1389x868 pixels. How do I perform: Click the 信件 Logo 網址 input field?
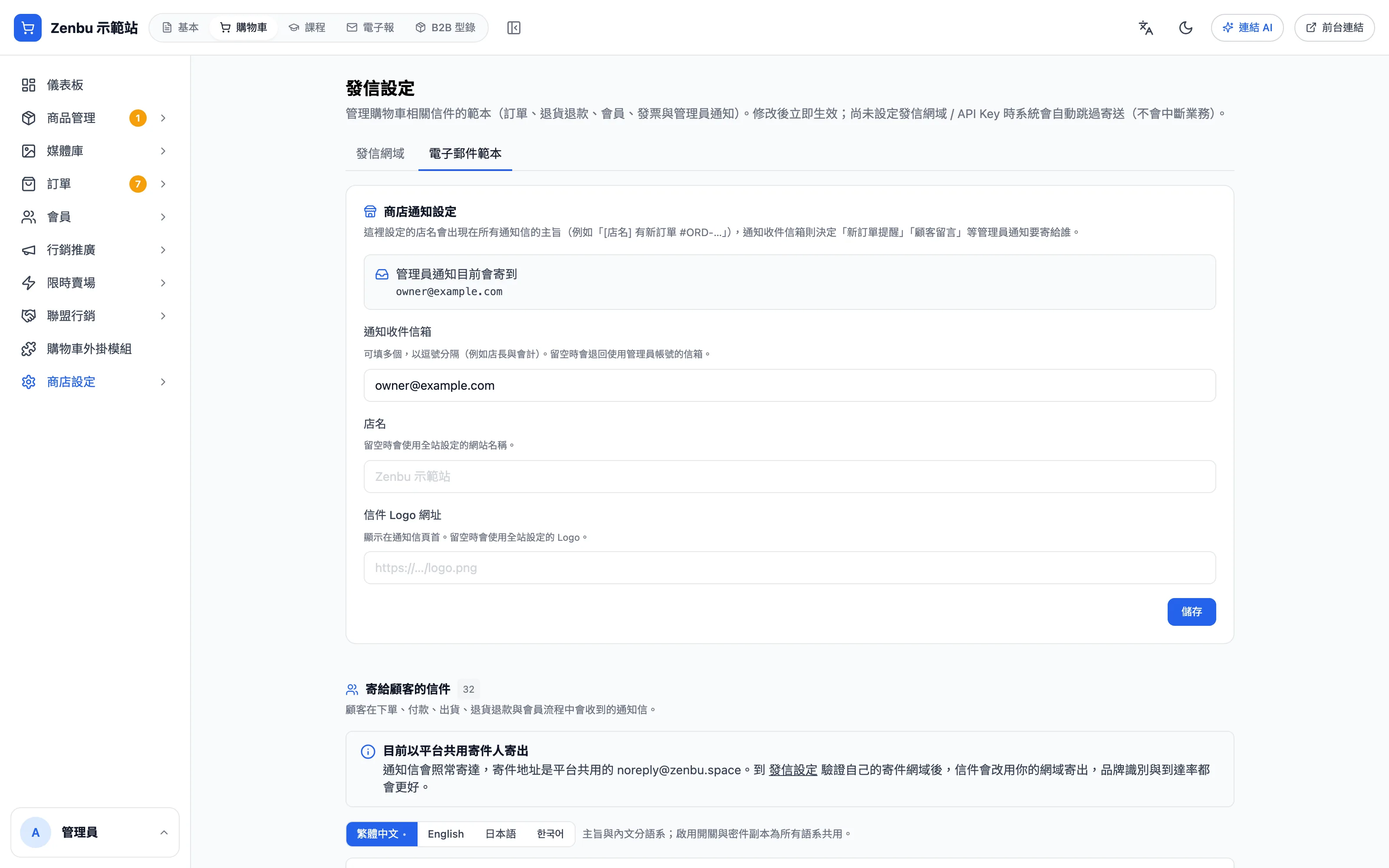(x=790, y=568)
